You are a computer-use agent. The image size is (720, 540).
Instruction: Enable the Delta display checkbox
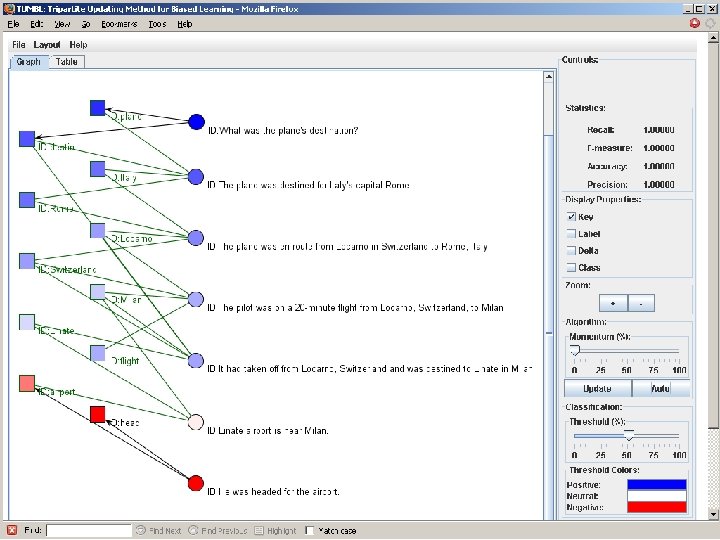pos(571,250)
